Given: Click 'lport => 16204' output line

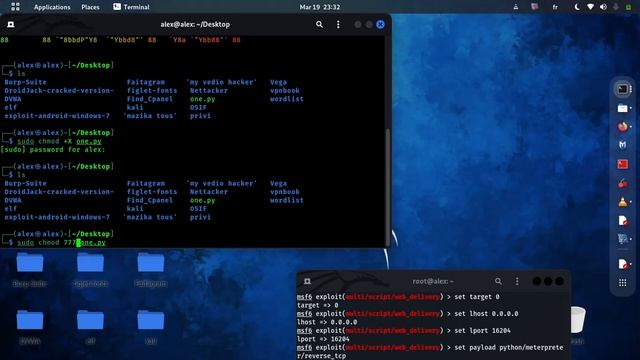Looking at the screenshot, I should pos(323,339).
